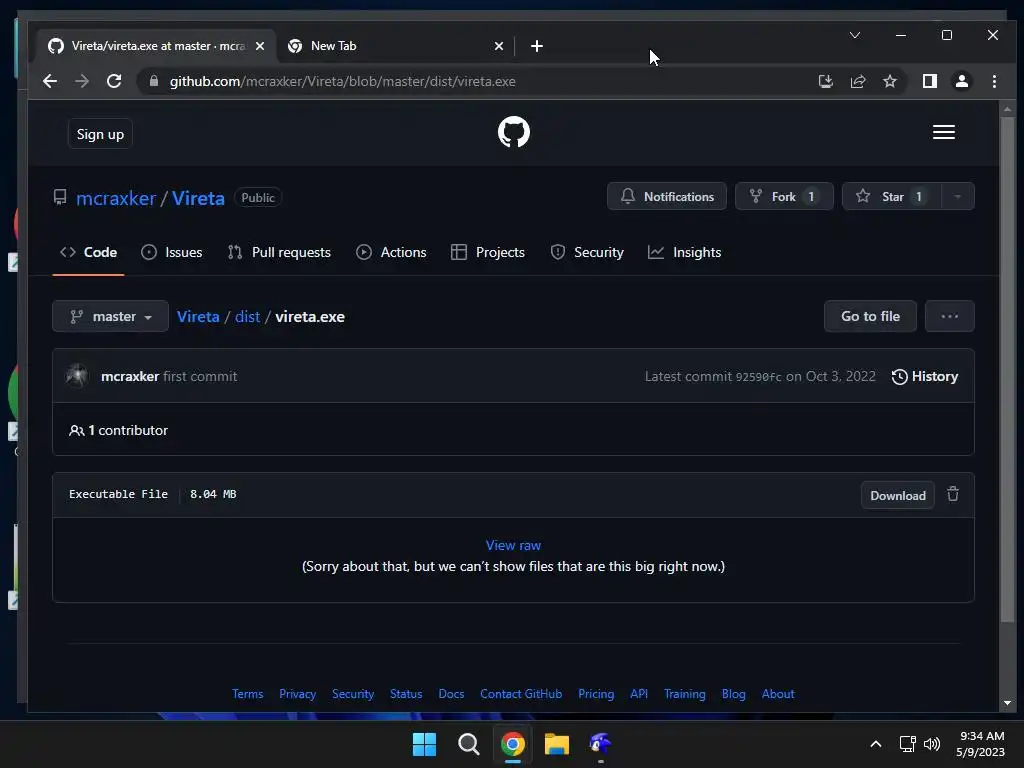Open the View raw link
1024x768 pixels.
tap(513, 545)
